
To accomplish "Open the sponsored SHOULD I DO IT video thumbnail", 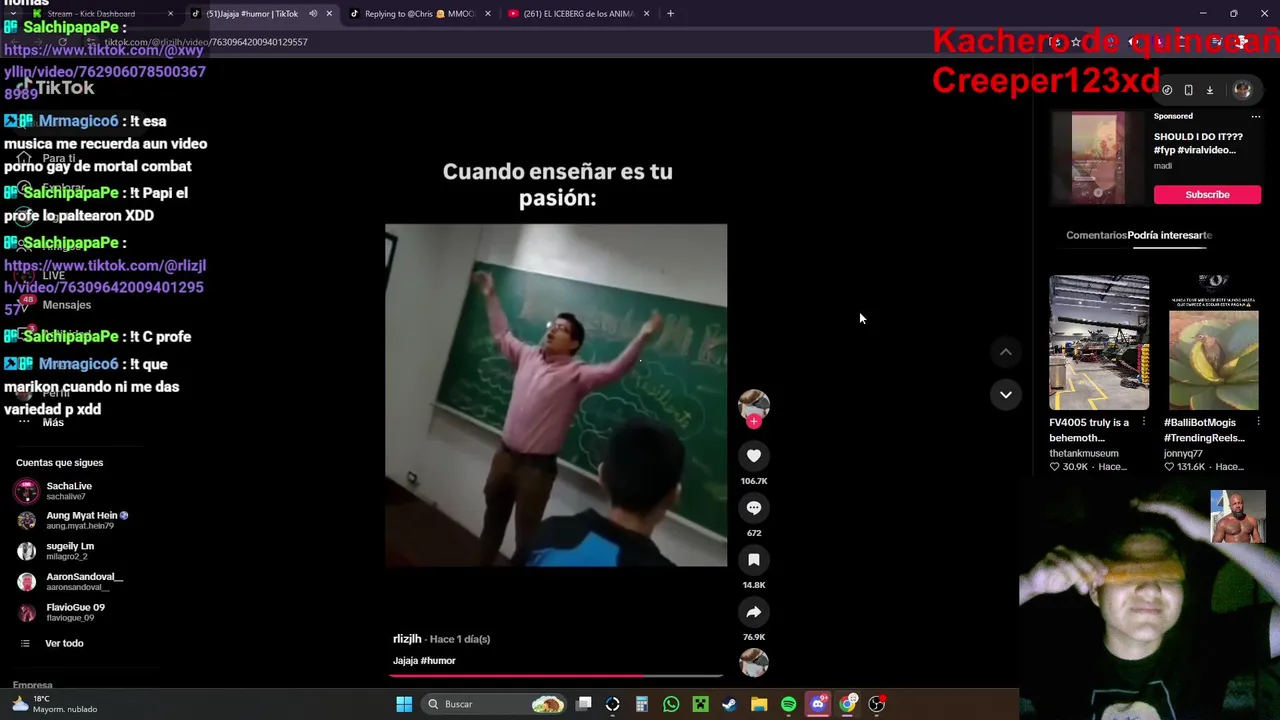I will tap(1098, 158).
